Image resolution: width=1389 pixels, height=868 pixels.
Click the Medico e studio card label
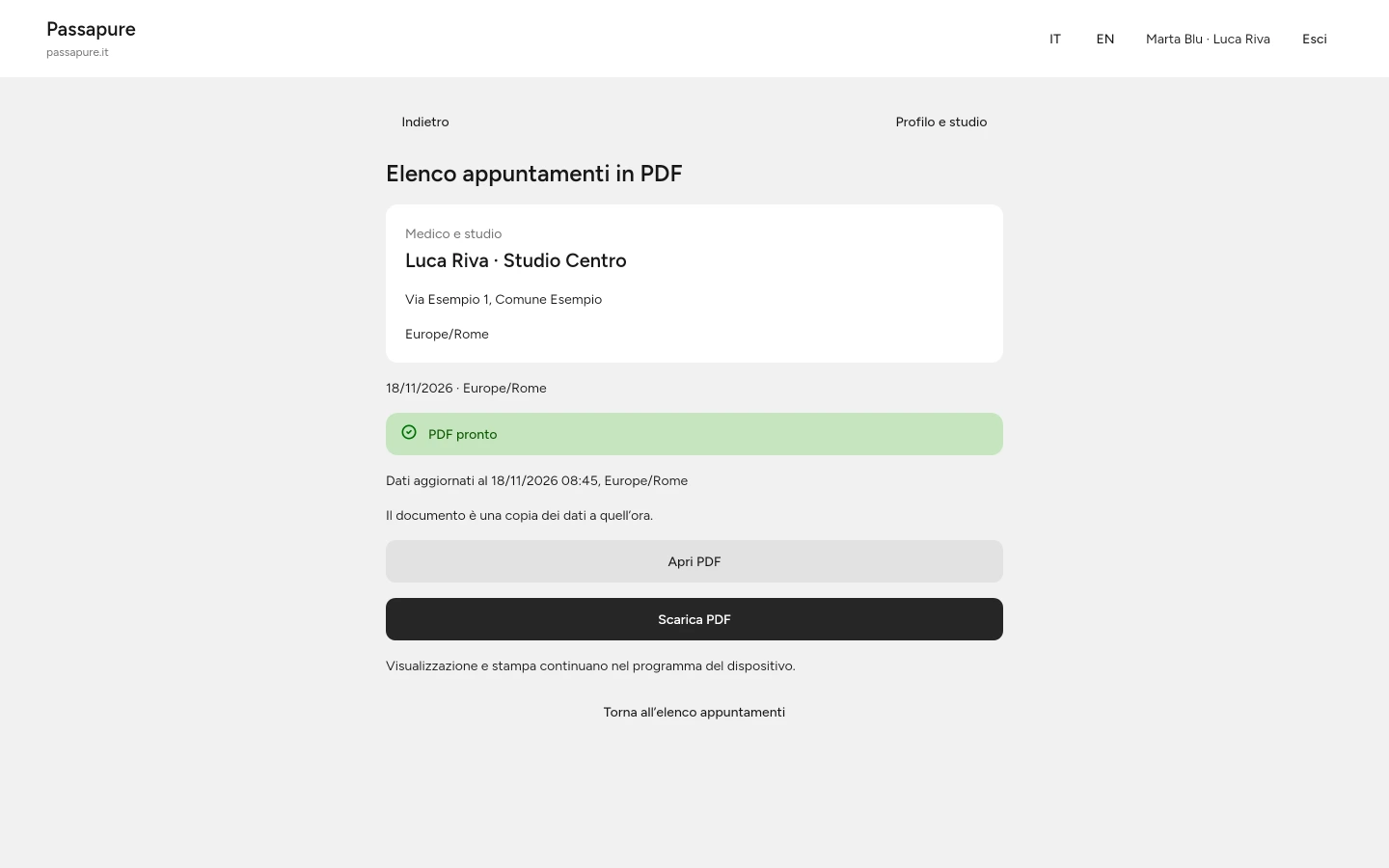(453, 233)
